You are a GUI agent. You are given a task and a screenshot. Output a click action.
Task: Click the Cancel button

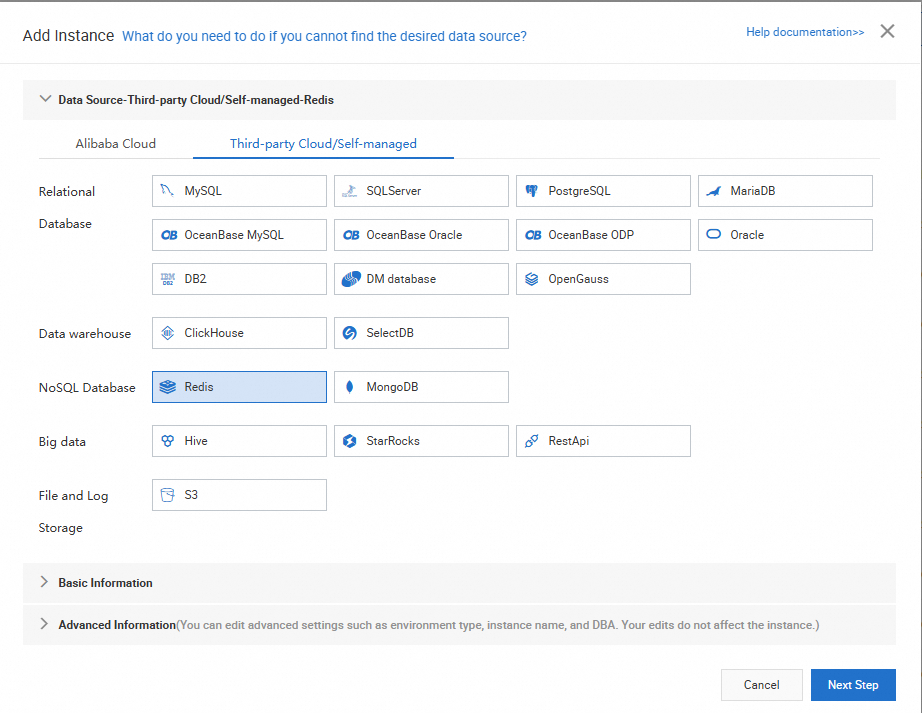pyautogui.click(x=761, y=685)
